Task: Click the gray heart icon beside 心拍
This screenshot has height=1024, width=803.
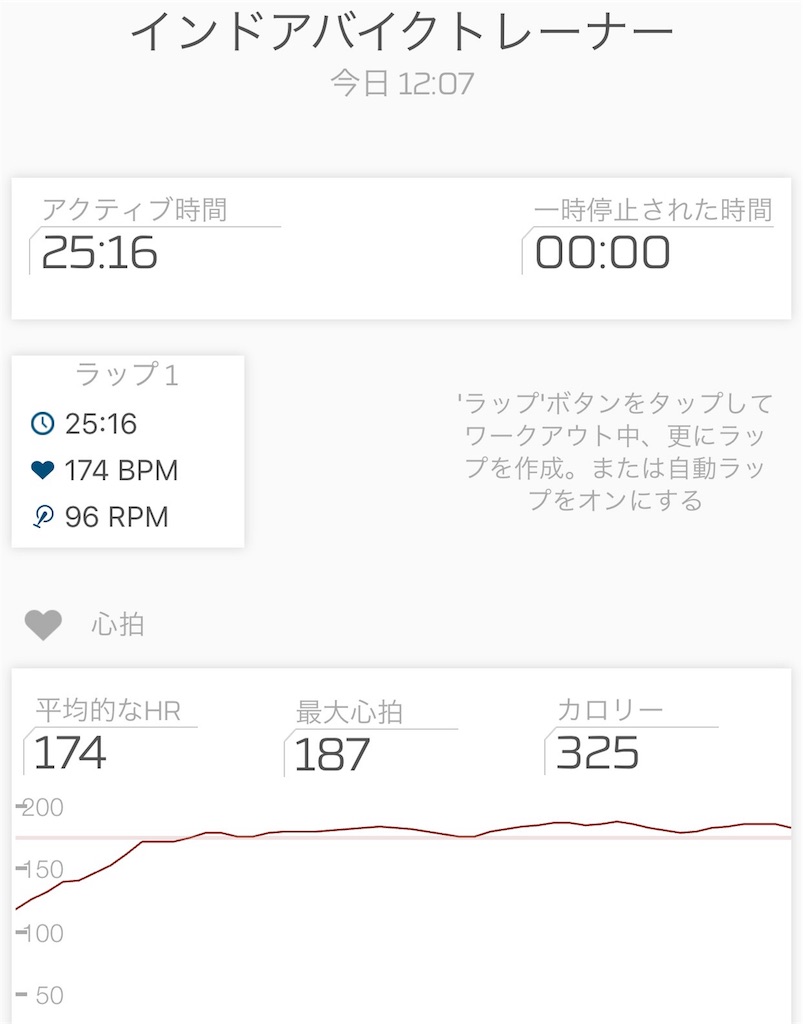Action: pyautogui.click(x=43, y=625)
